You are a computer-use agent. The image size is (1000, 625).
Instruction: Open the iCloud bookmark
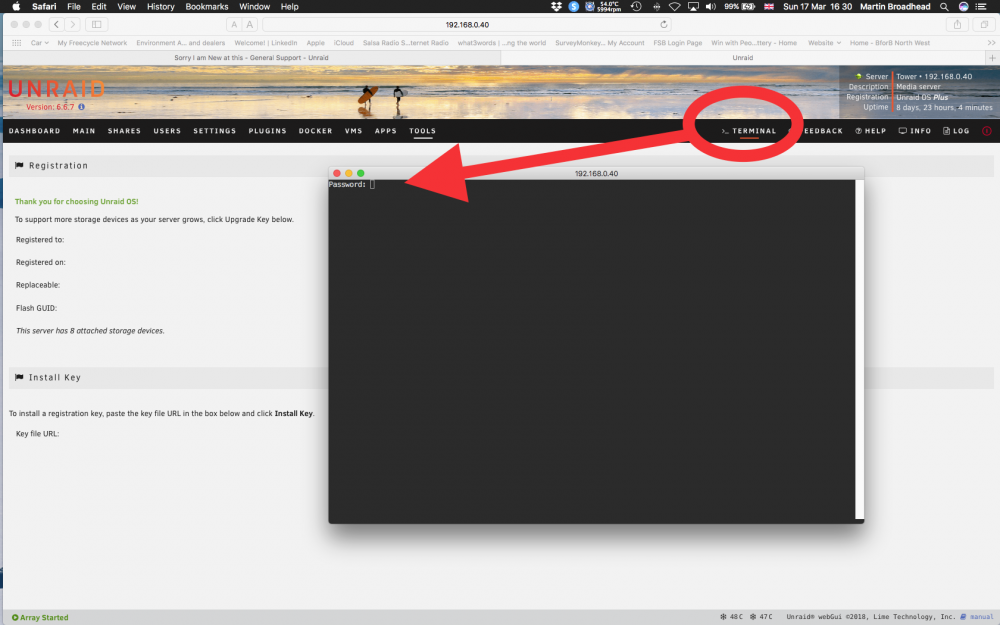click(343, 43)
